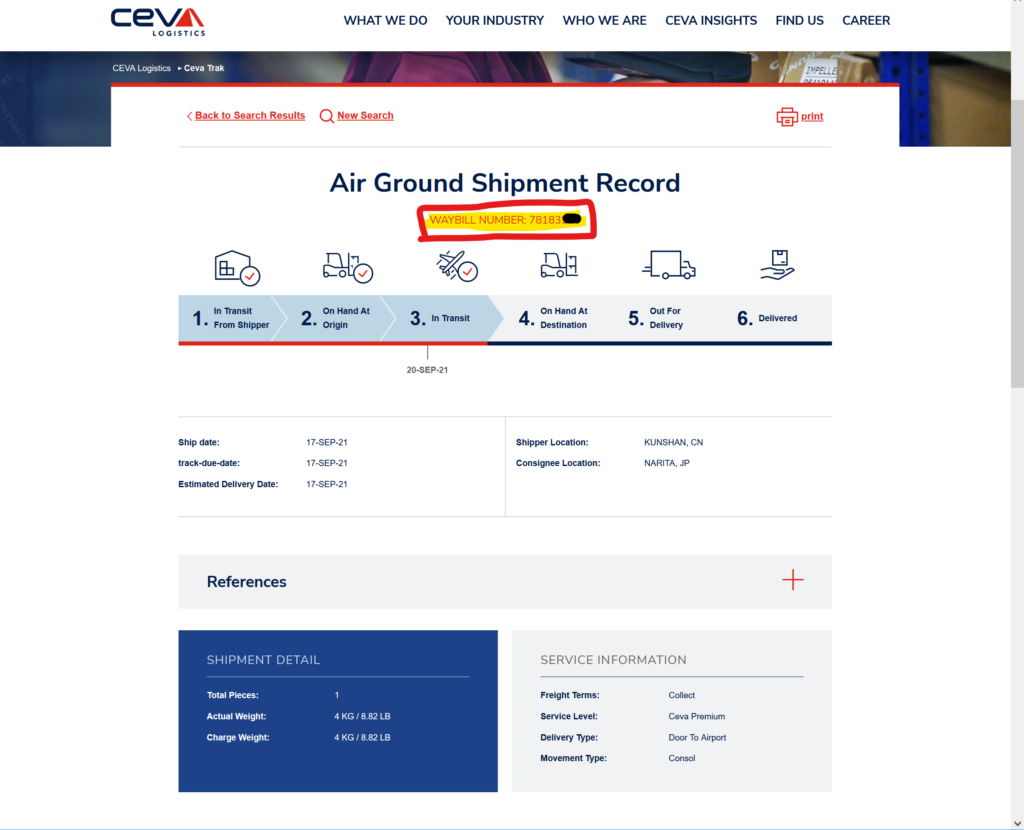Expand the References section with the plus icon
The width and height of the screenshot is (1024, 830).
click(x=793, y=579)
